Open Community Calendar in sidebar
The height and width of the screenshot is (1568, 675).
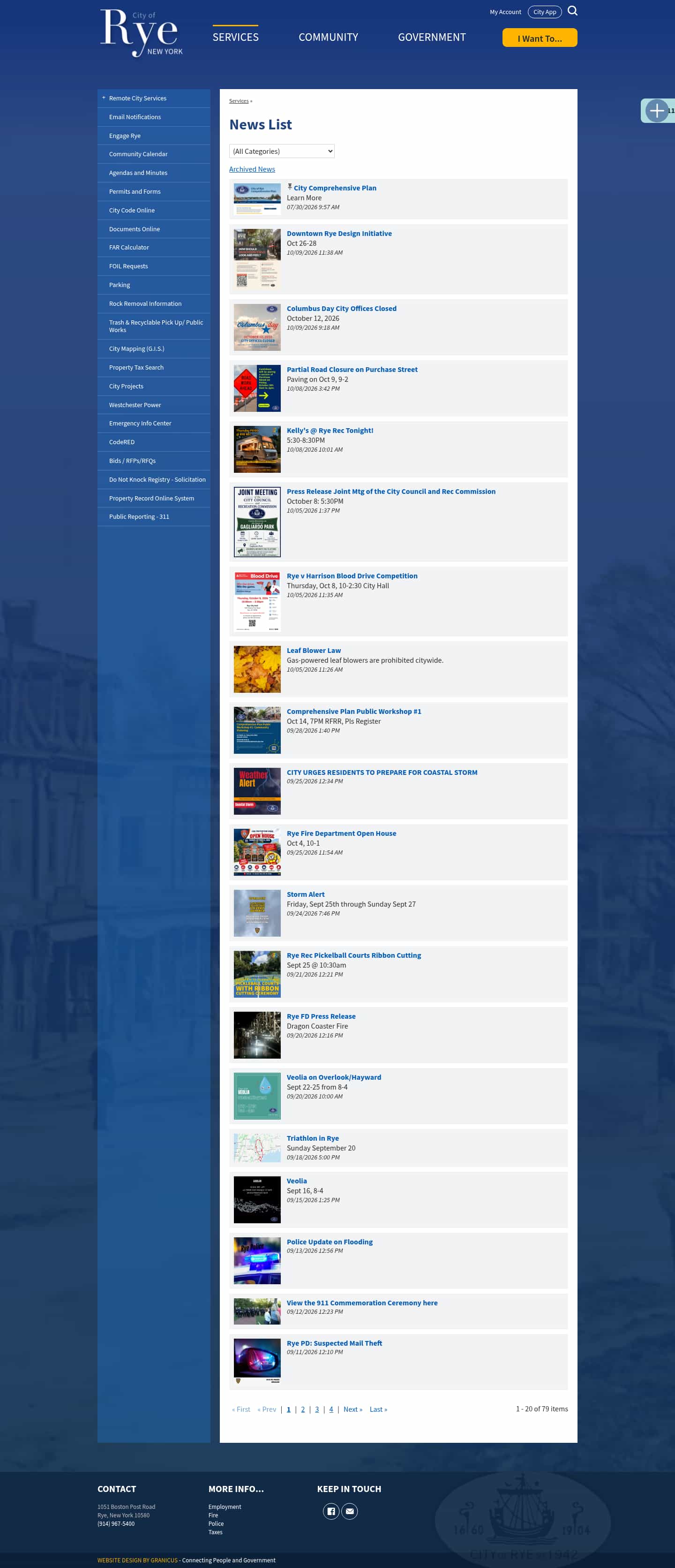154,154
